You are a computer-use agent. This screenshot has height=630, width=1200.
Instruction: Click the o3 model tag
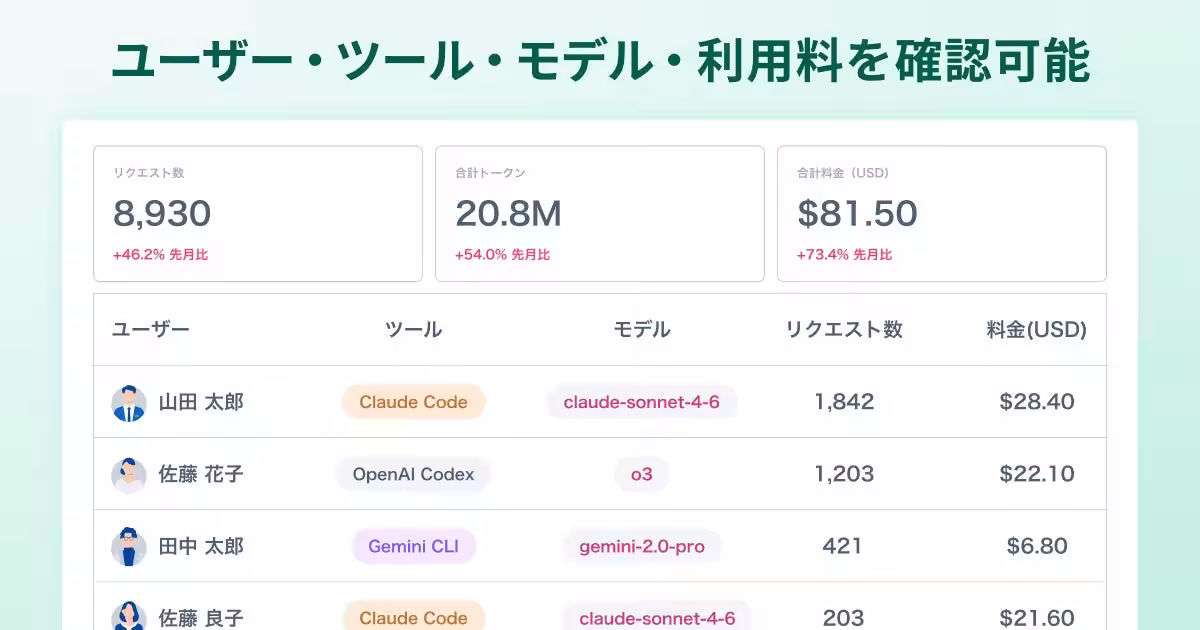642,474
